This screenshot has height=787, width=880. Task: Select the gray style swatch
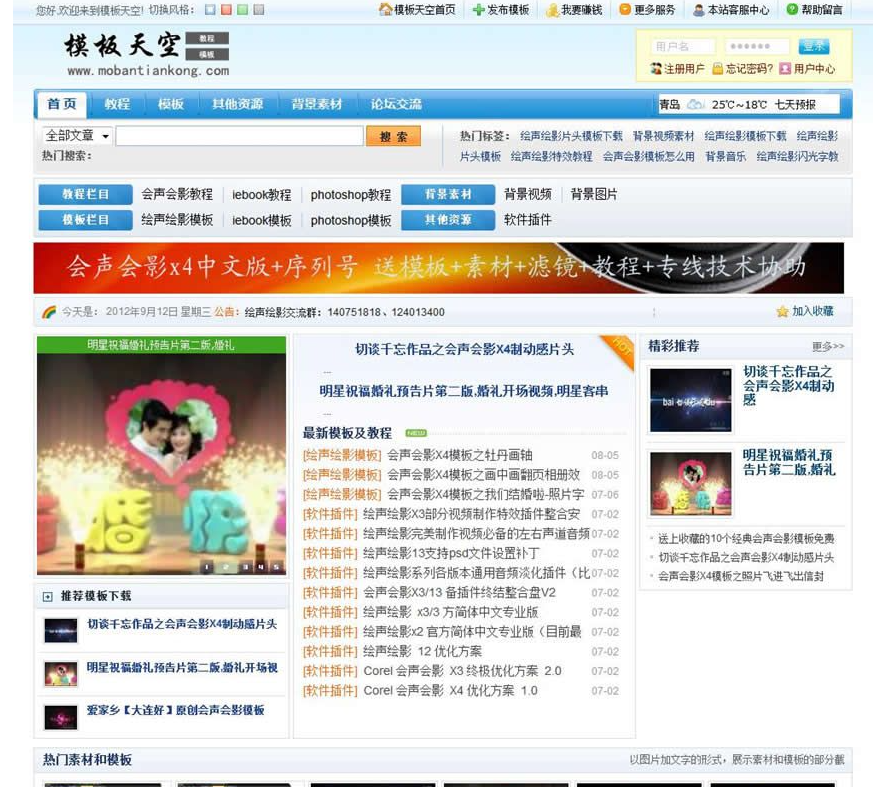click(x=259, y=10)
